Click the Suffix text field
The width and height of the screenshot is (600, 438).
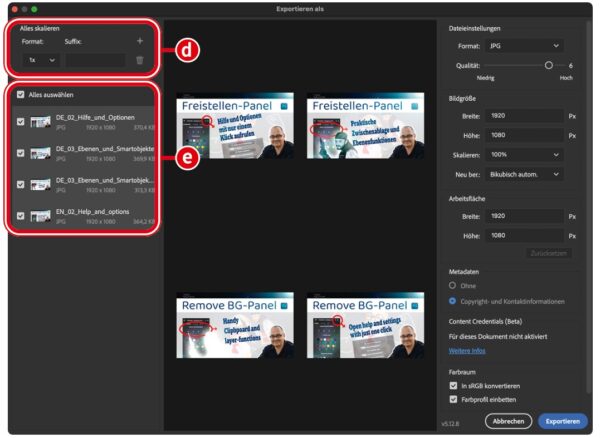(x=95, y=60)
